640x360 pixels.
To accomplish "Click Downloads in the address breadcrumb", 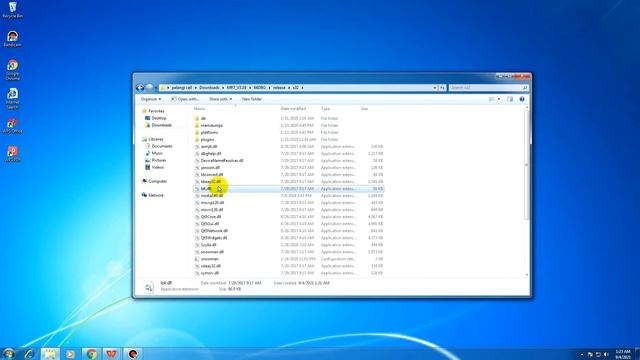I will [x=209, y=88].
